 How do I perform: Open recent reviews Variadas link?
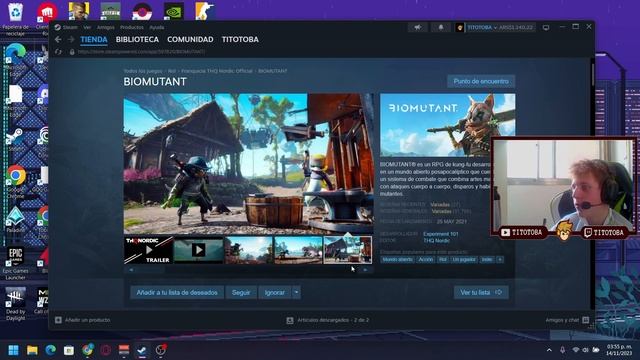tap(440, 204)
